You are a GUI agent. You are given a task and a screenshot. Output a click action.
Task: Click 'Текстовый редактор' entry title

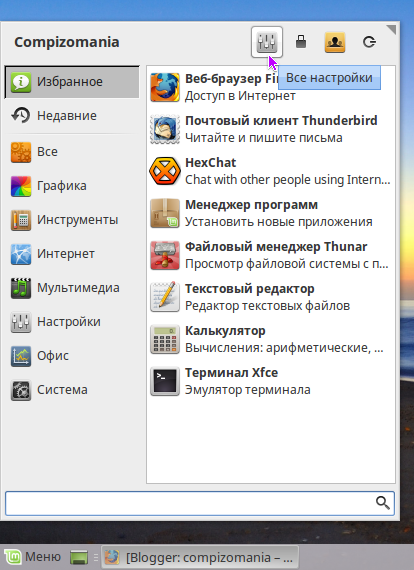[250, 289]
